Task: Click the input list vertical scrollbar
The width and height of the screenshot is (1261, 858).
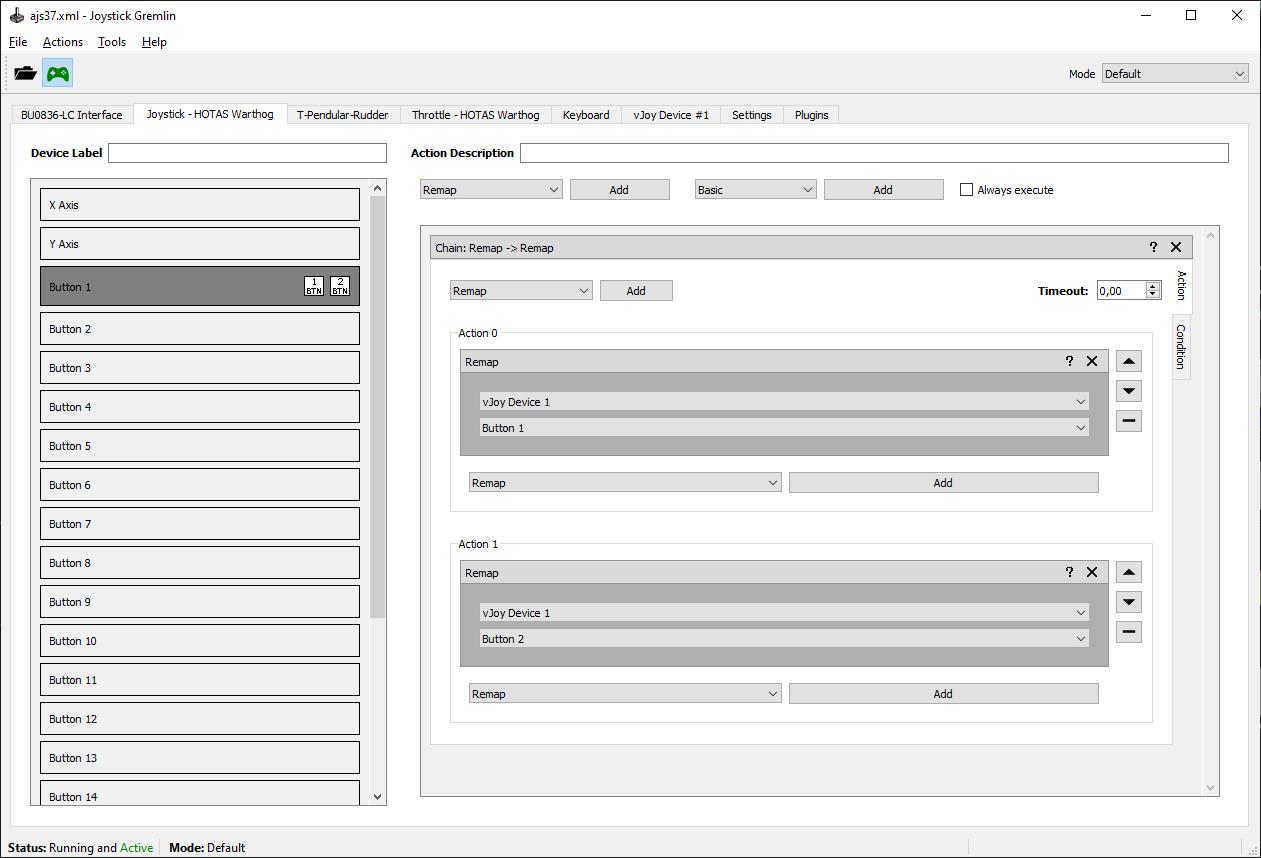Action: click(x=377, y=407)
